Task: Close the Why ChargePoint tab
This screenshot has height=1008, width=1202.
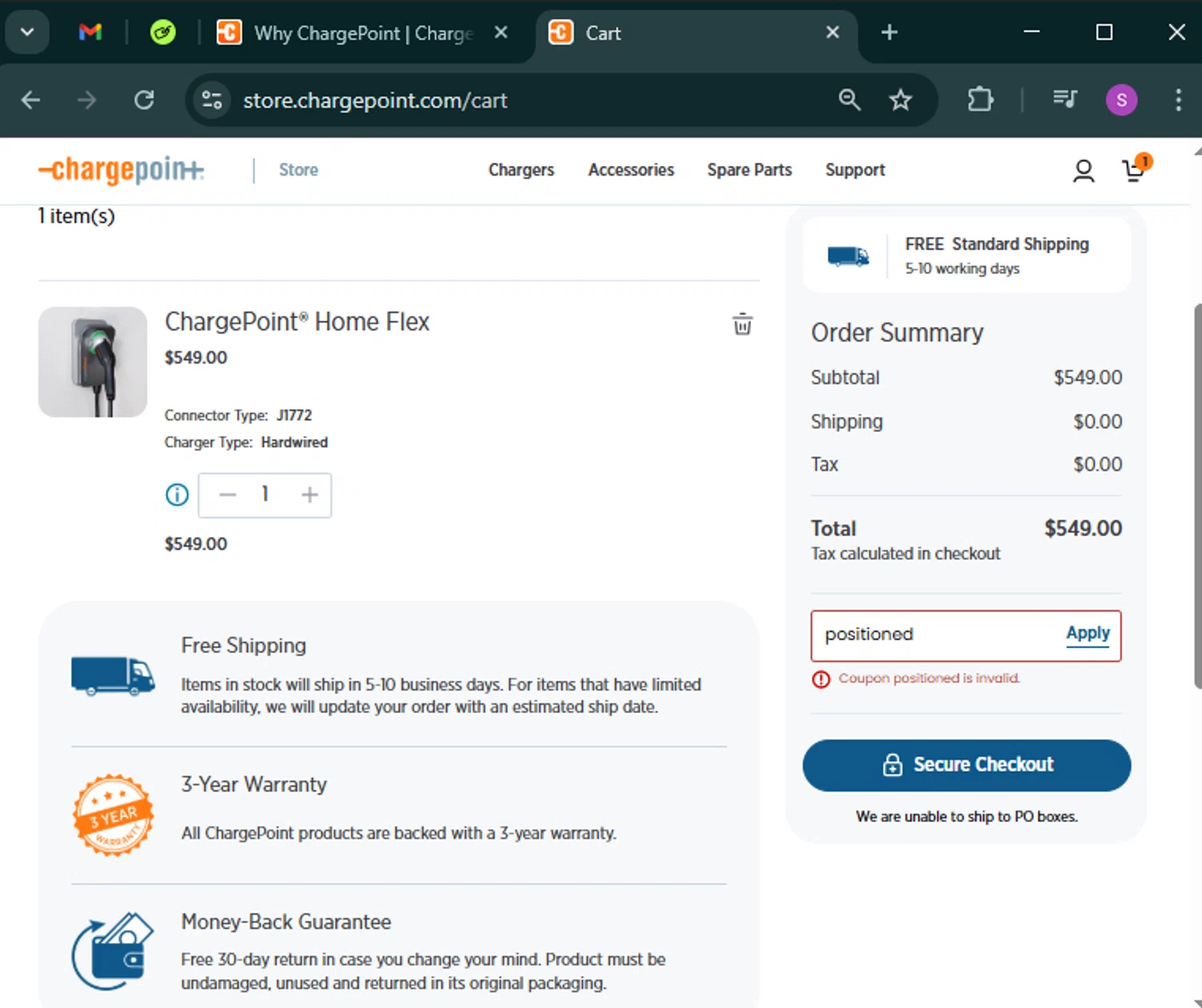Action: pos(501,32)
